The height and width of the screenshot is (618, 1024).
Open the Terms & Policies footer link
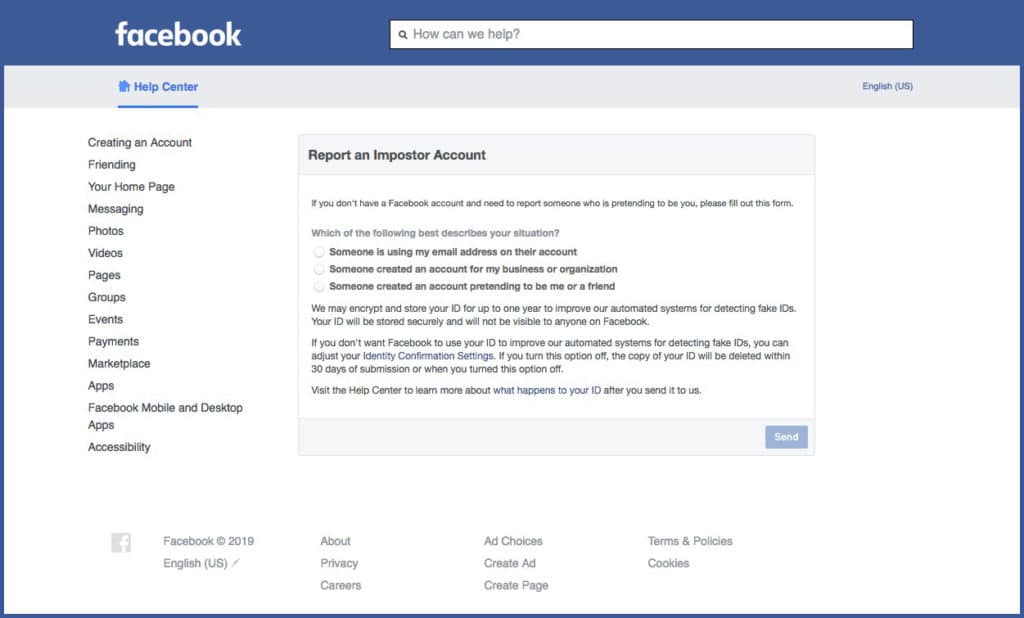(690, 541)
